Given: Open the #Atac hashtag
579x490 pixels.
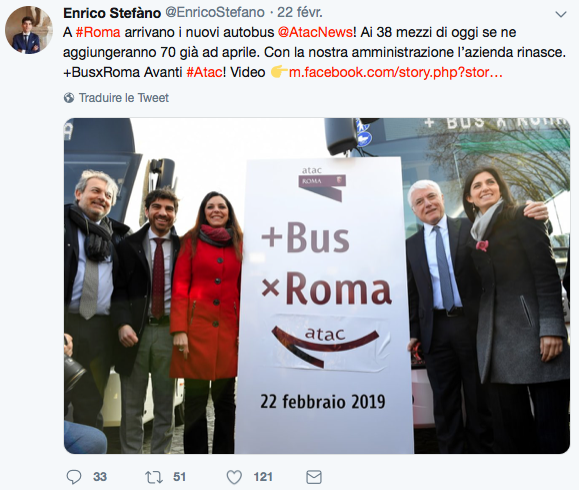Looking at the screenshot, I should pos(205,72).
